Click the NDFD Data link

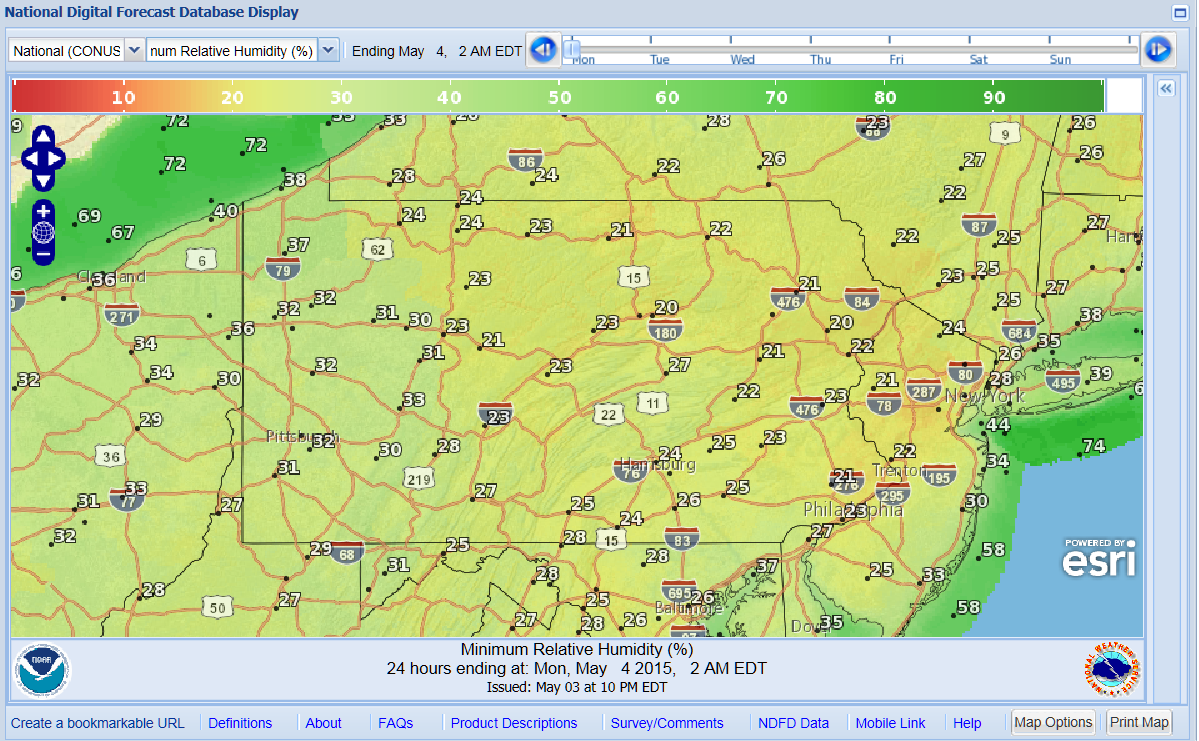(x=793, y=723)
